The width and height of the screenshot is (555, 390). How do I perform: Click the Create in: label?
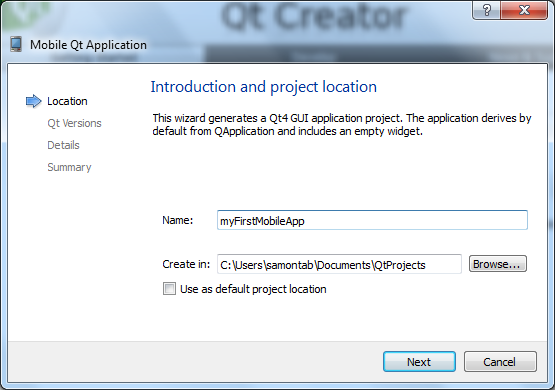(186, 264)
